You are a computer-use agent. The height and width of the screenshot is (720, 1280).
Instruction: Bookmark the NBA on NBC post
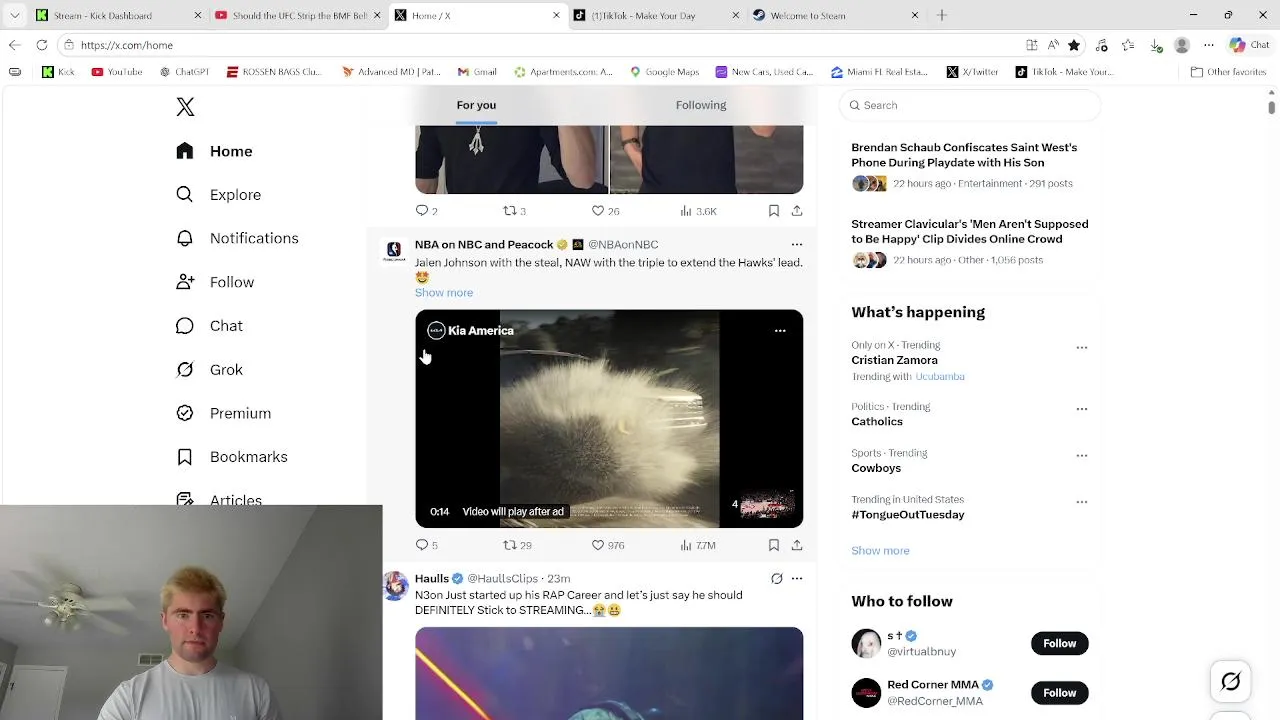(773, 545)
